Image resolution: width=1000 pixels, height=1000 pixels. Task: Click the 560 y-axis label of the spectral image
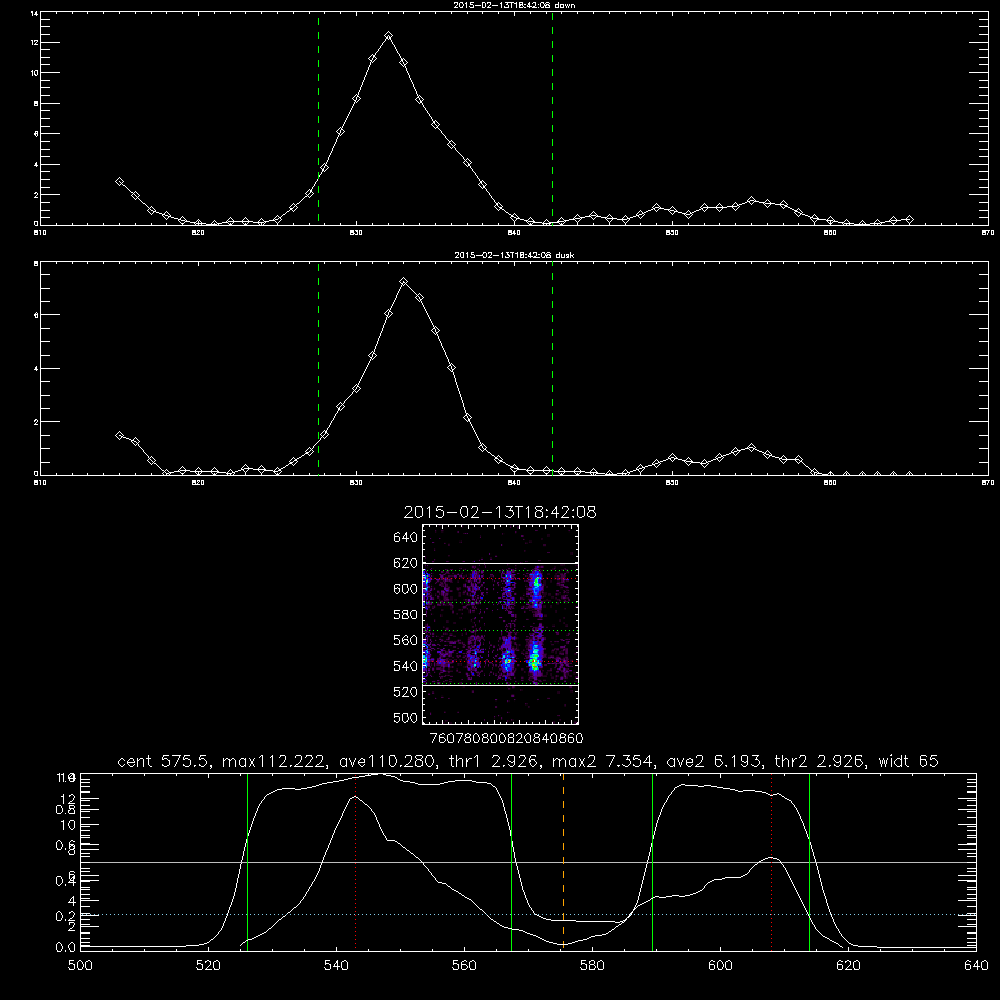pyautogui.click(x=405, y=640)
